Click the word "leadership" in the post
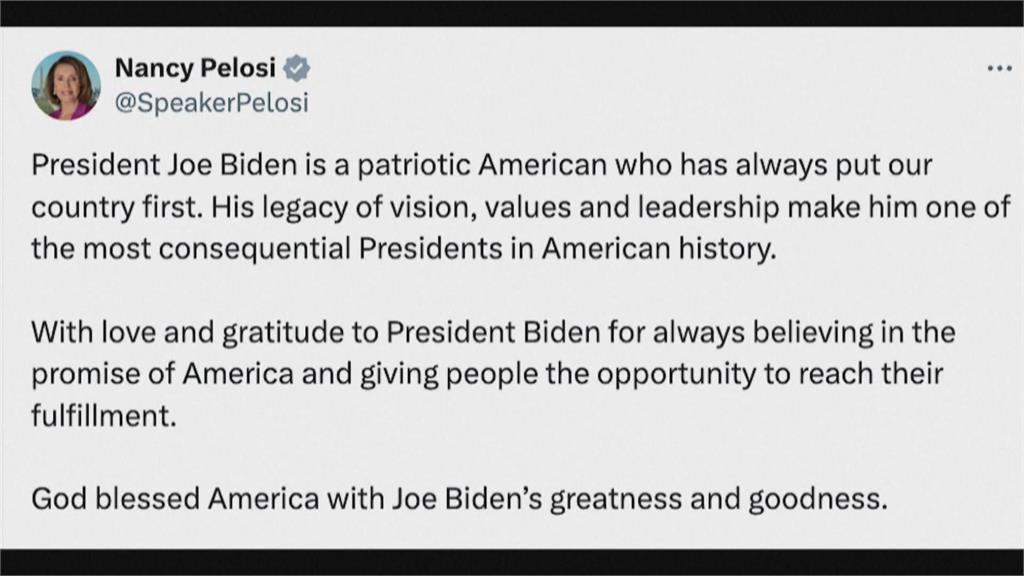The width and height of the screenshot is (1024, 576). pyautogui.click(x=709, y=208)
